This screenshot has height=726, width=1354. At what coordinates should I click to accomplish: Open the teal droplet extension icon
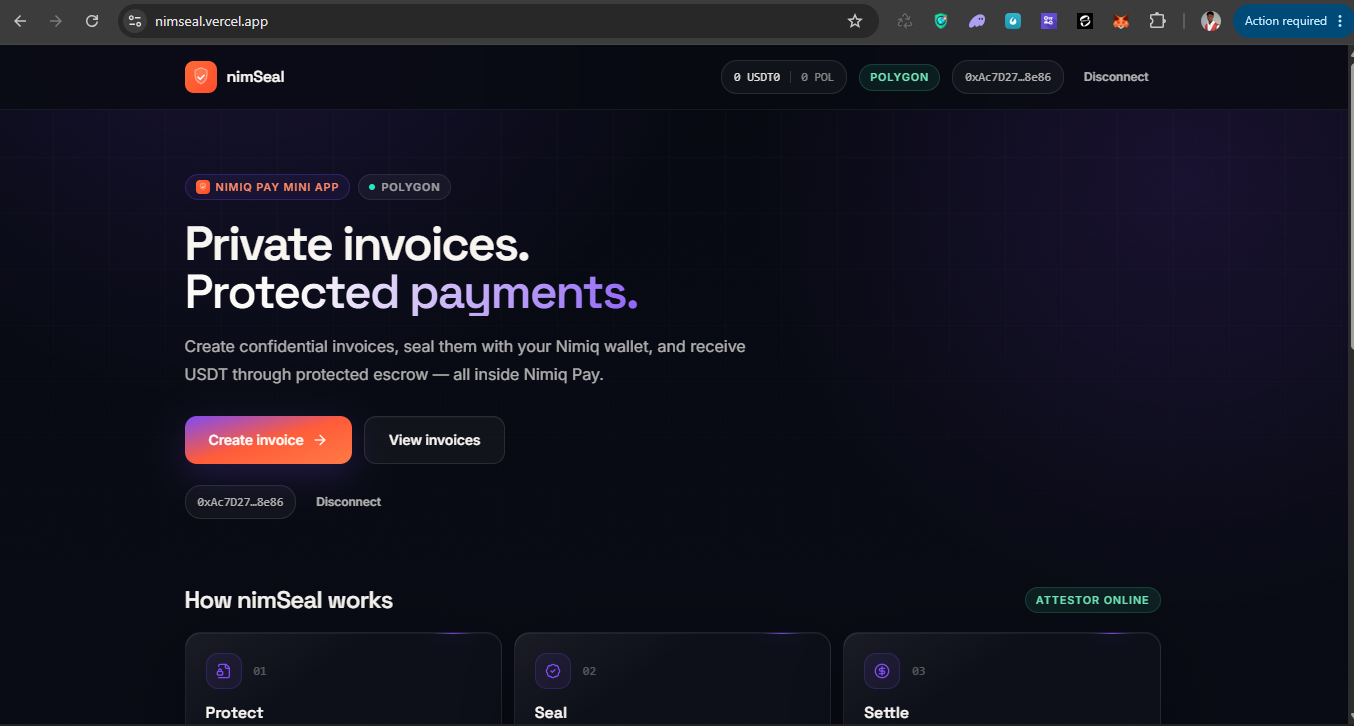click(1013, 21)
